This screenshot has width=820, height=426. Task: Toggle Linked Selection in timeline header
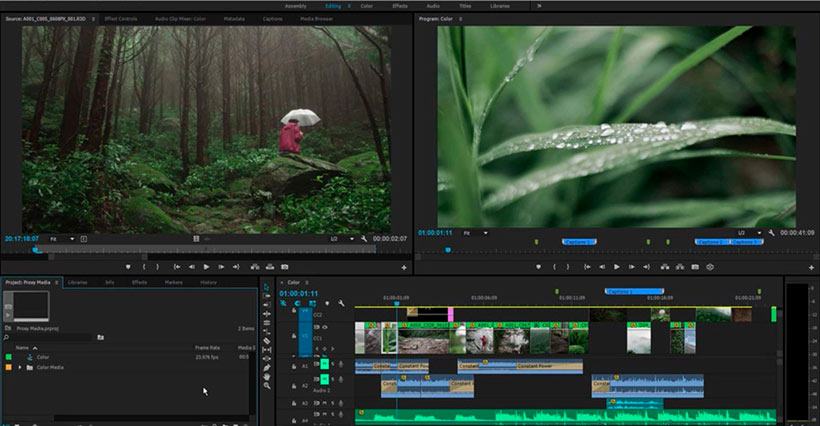[312, 303]
